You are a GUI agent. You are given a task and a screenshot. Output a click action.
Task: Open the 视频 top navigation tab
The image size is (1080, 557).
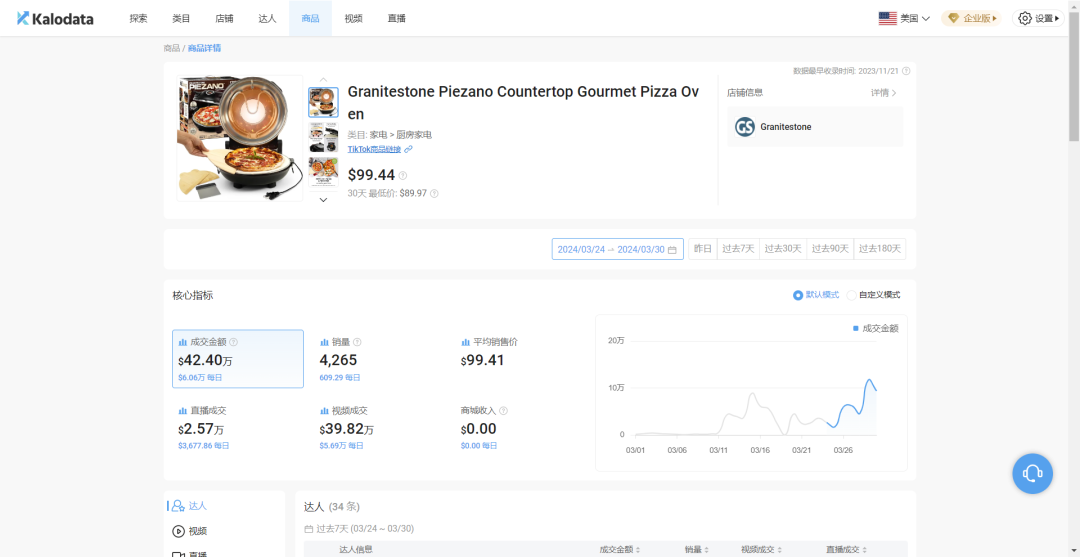[x=353, y=19]
